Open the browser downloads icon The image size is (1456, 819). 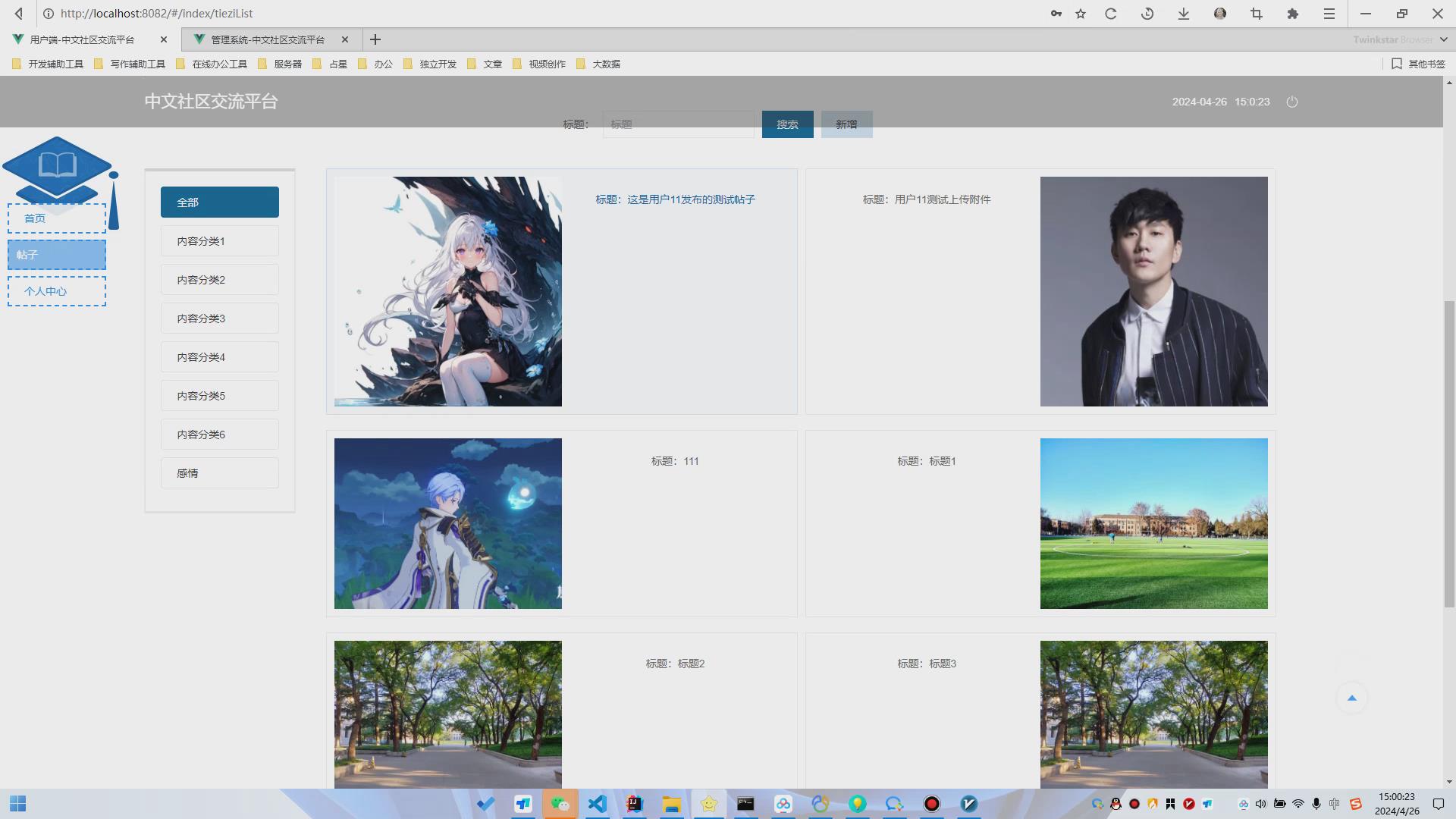[1184, 14]
